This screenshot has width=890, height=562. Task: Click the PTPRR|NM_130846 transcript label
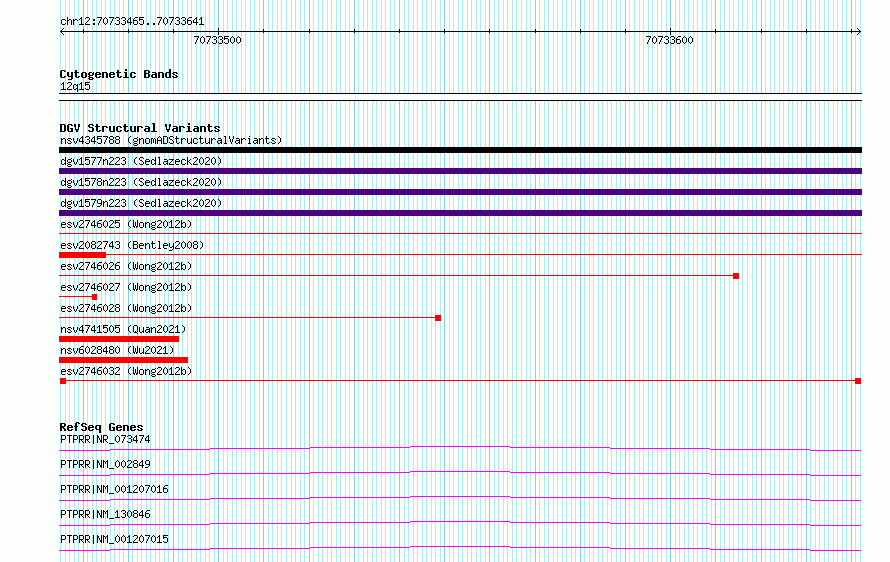pos(105,514)
